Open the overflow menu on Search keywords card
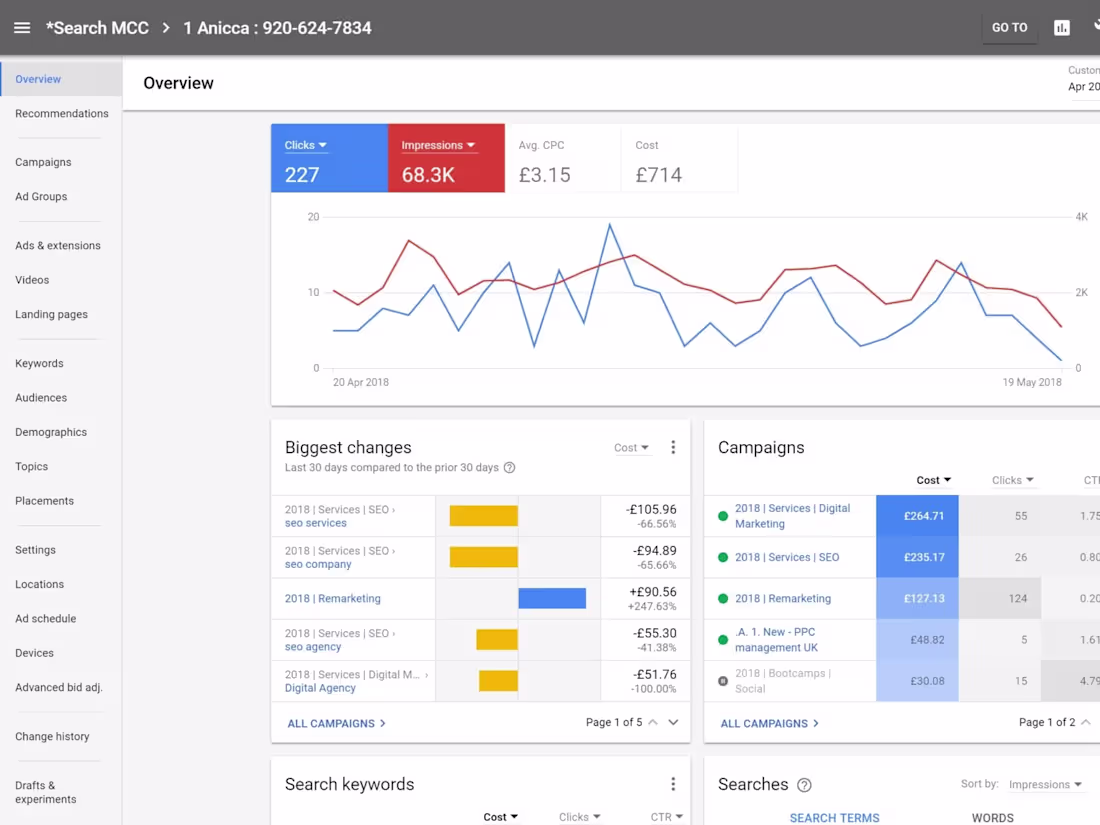The height and width of the screenshot is (825, 1100). [673, 784]
